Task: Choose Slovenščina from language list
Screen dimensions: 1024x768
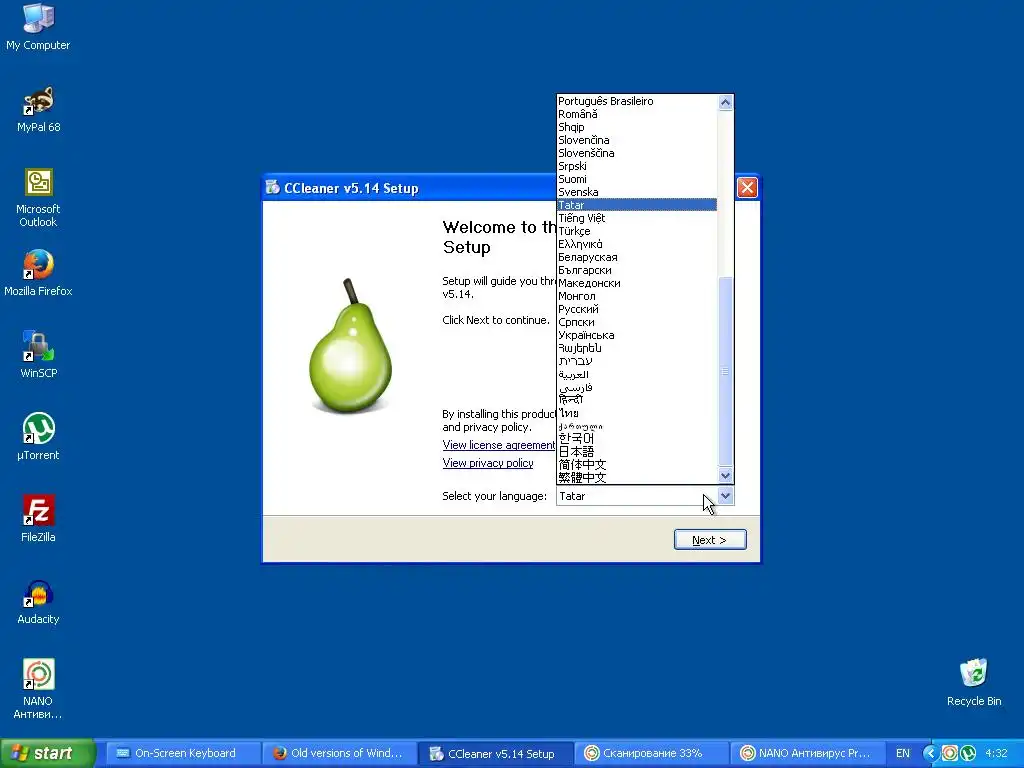Action: pos(637,153)
